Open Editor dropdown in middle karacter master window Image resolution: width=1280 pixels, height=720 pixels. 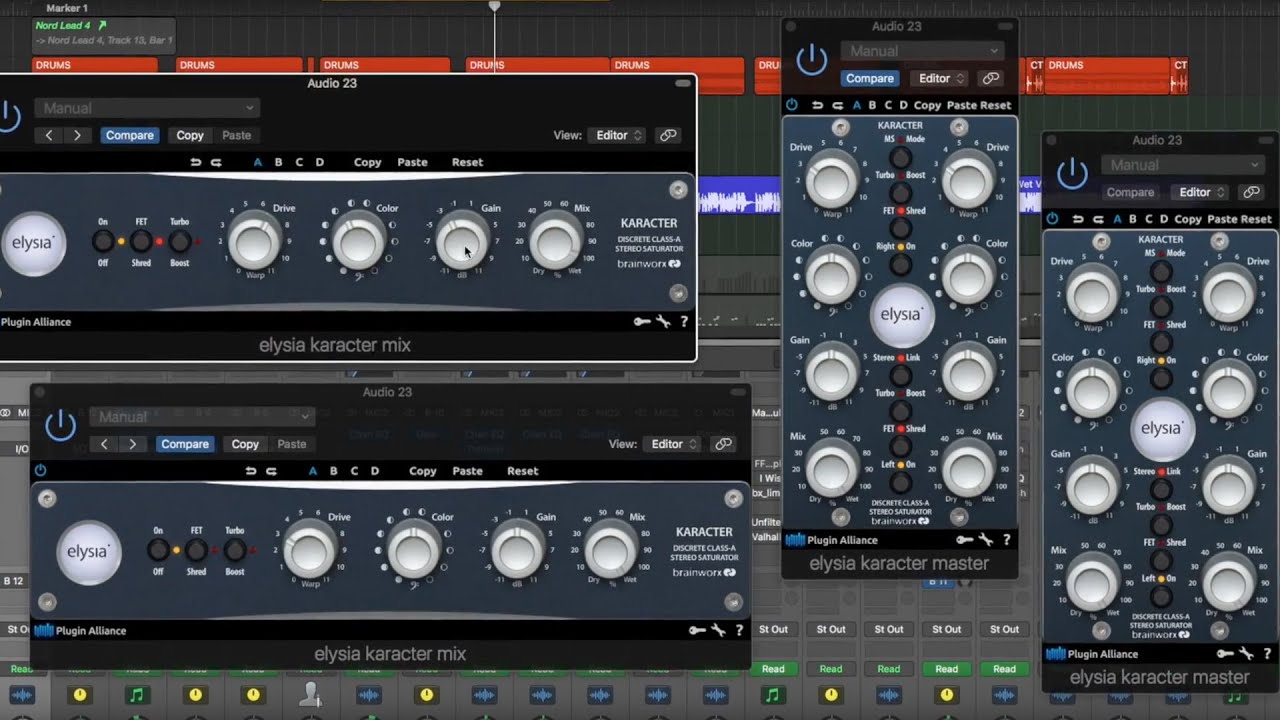coord(942,78)
